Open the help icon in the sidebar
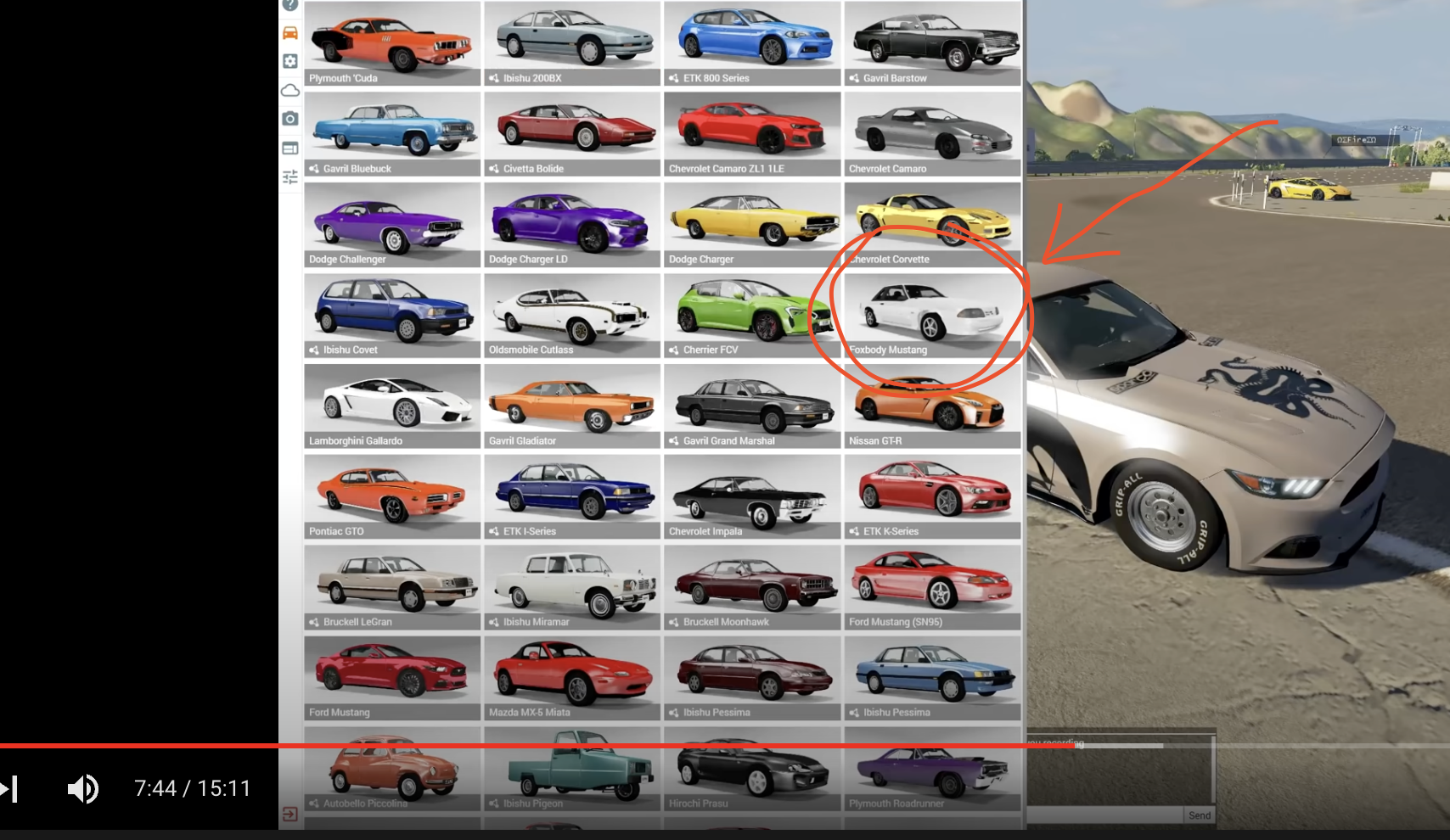This screenshot has width=1450, height=840. (x=290, y=4)
